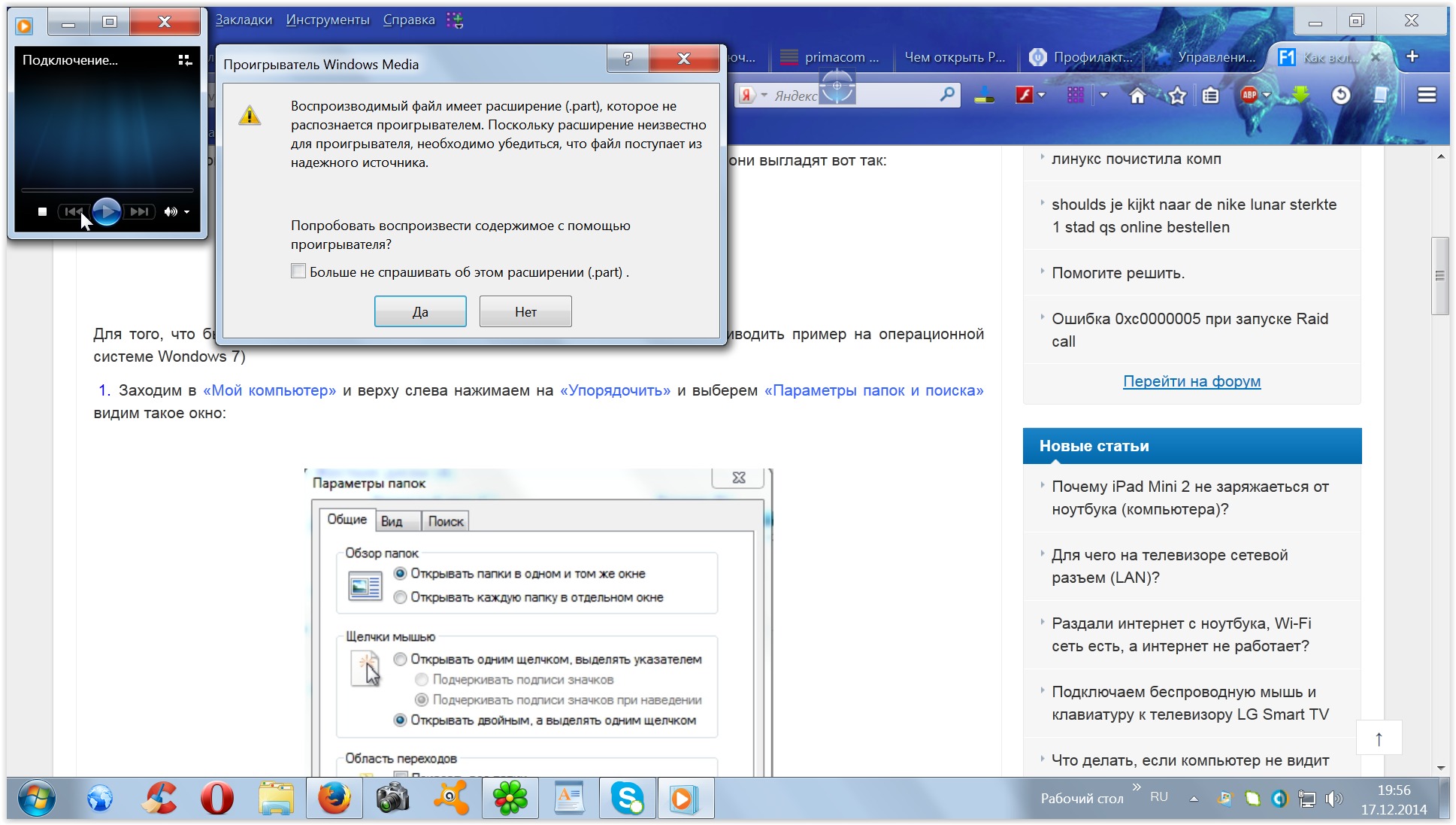Click the colorful icon next to Справка menu

(455, 20)
